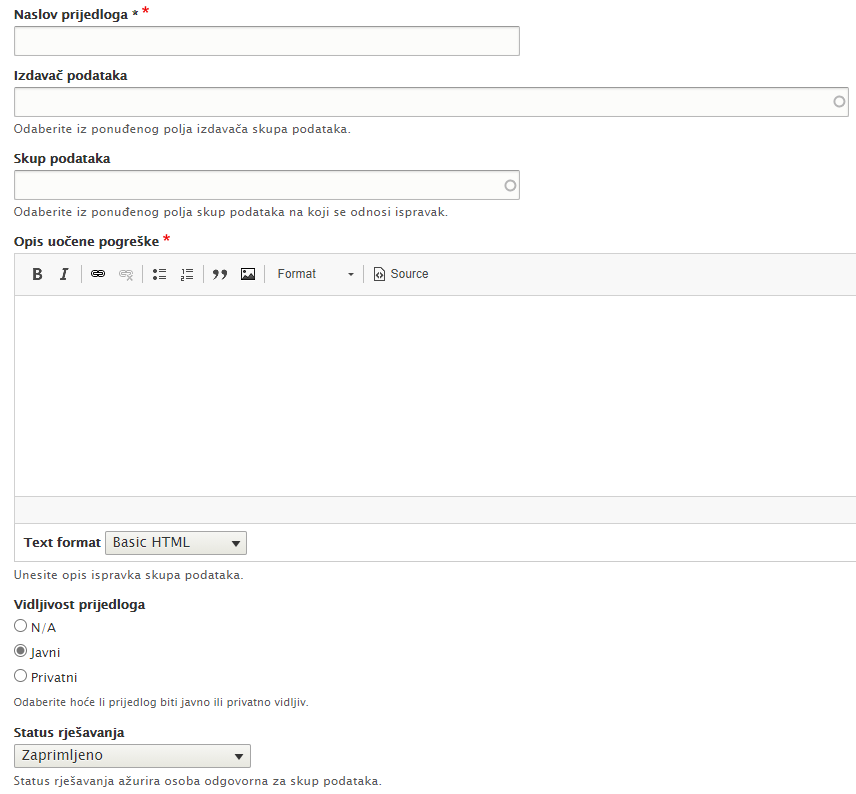Click the editor's bottom status bar

pos(435,510)
